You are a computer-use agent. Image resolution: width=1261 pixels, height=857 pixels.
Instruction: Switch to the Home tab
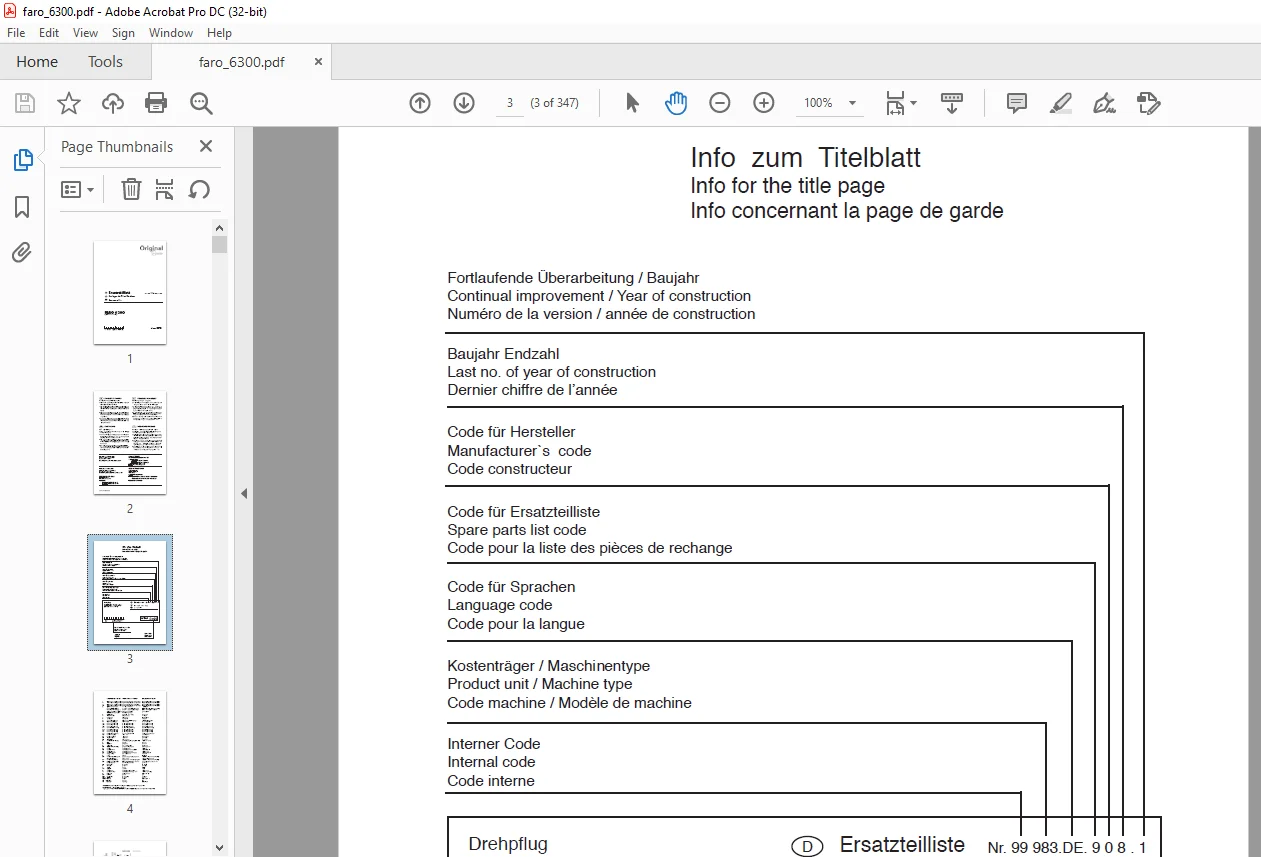tap(37, 61)
